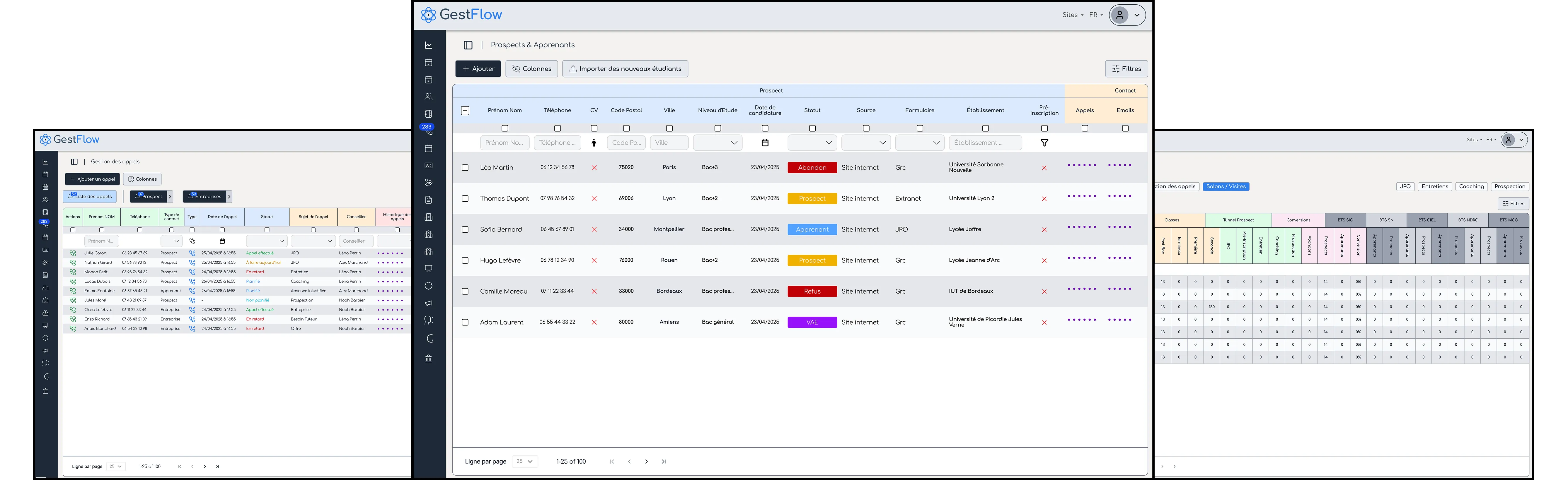This screenshot has height=480, width=1568.
Task: Toggle the select-all checkbox in the table header
Action: click(465, 111)
